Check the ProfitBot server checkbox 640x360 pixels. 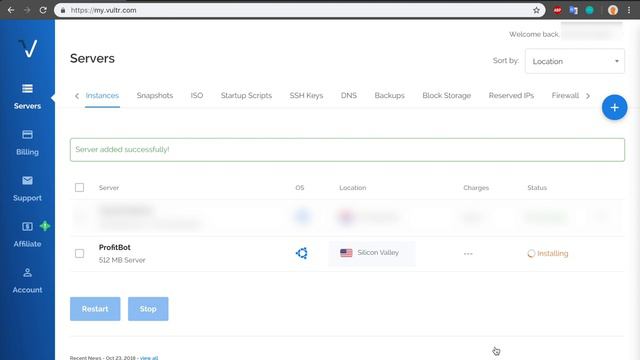coord(80,253)
